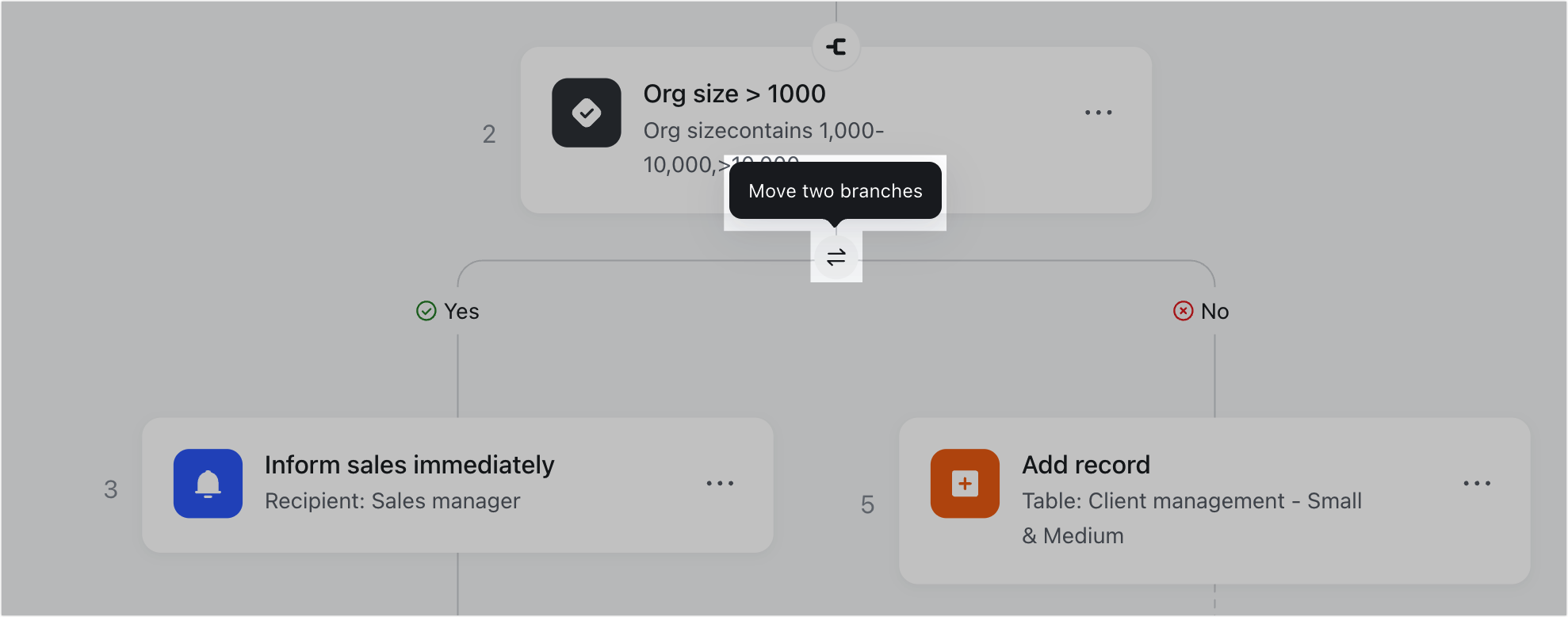Click the green check icon beside Yes
This screenshot has width=1568, height=617.
tap(426, 311)
